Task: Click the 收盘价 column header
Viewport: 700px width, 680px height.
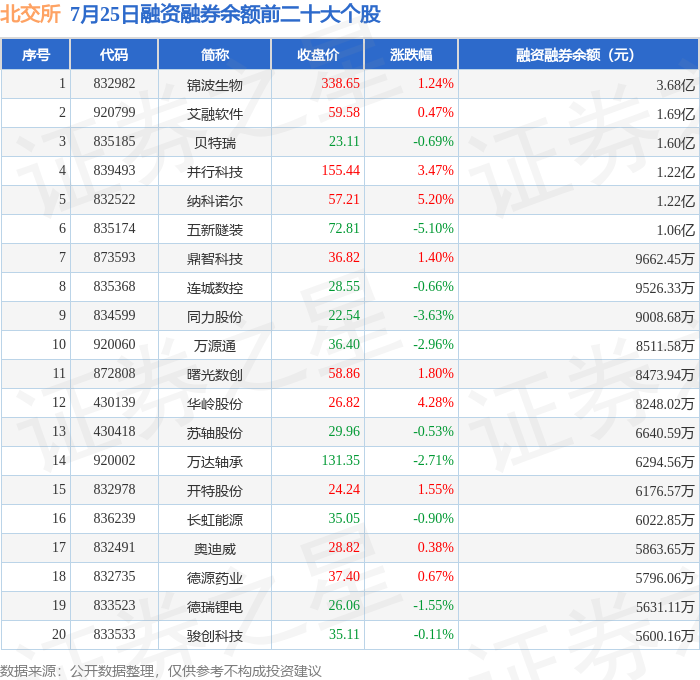Action: coord(318,54)
